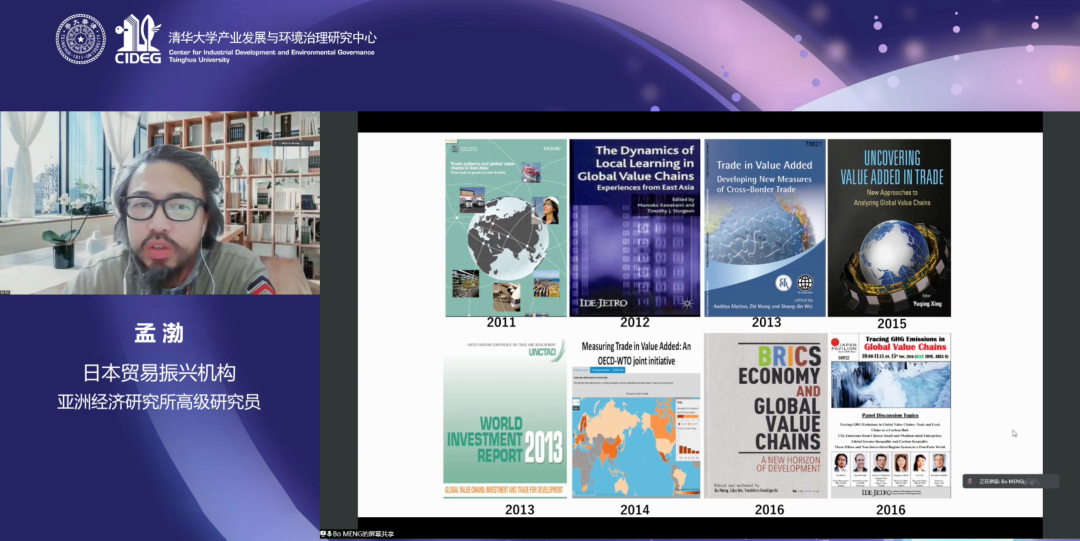Select 'The Dynamics of Local Learning' book cover
This screenshot has height=541, width=1080.
click(634, 227)
